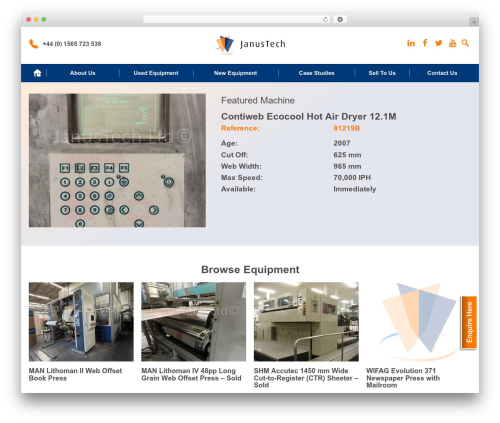Select the Web Width value 965 mm
The height and width of the screenshot is (423, 500).
(x=347, y=166)
